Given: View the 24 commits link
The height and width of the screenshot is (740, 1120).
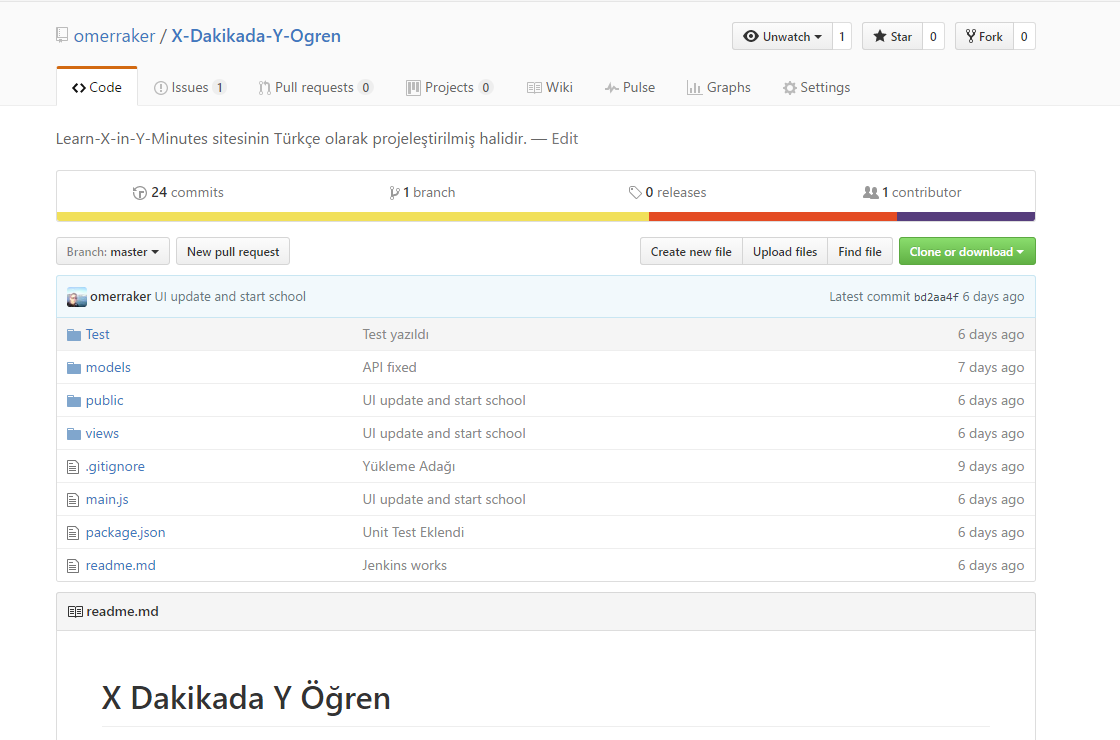Looking at the screenshot, I should click(x=179, y=192).
